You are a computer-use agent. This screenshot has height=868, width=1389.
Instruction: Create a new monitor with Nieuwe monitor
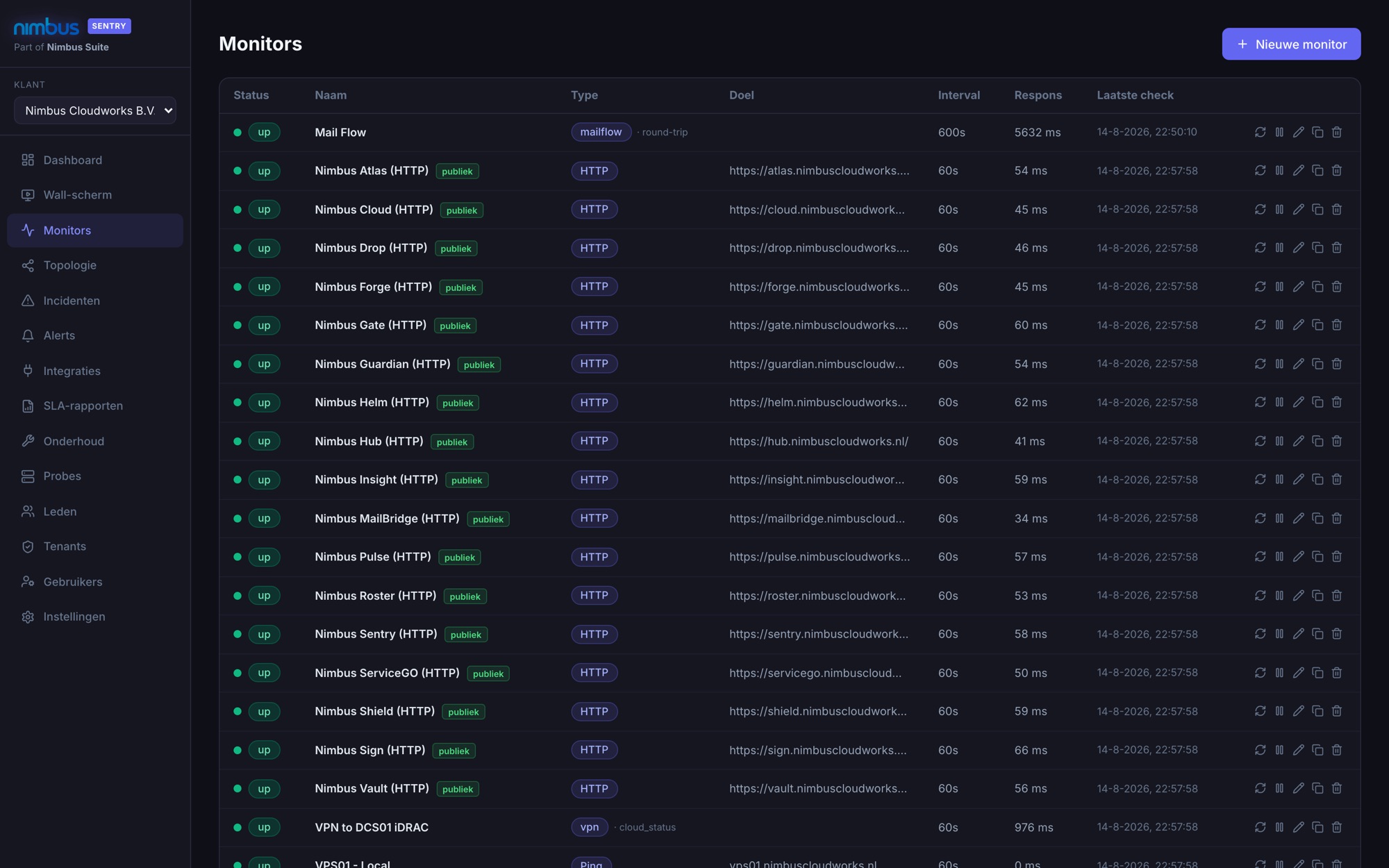(x=1291, y=44)
